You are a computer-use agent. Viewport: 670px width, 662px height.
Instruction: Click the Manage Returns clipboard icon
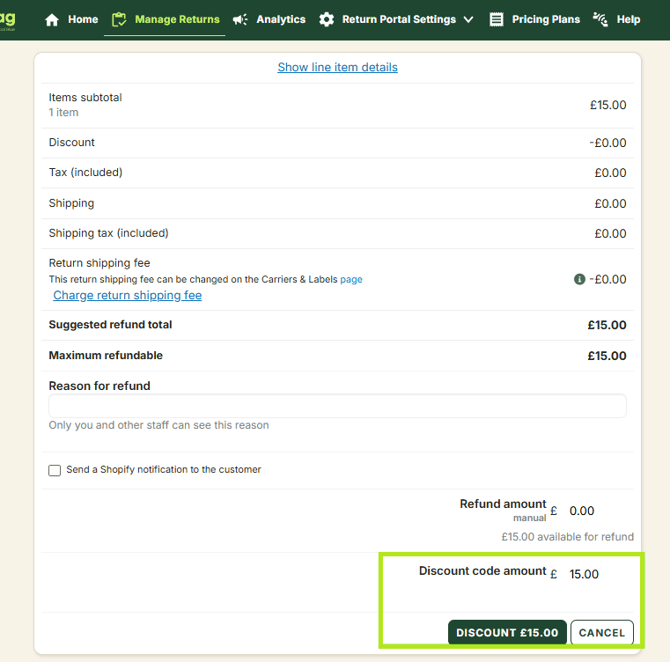coord(119,20)
